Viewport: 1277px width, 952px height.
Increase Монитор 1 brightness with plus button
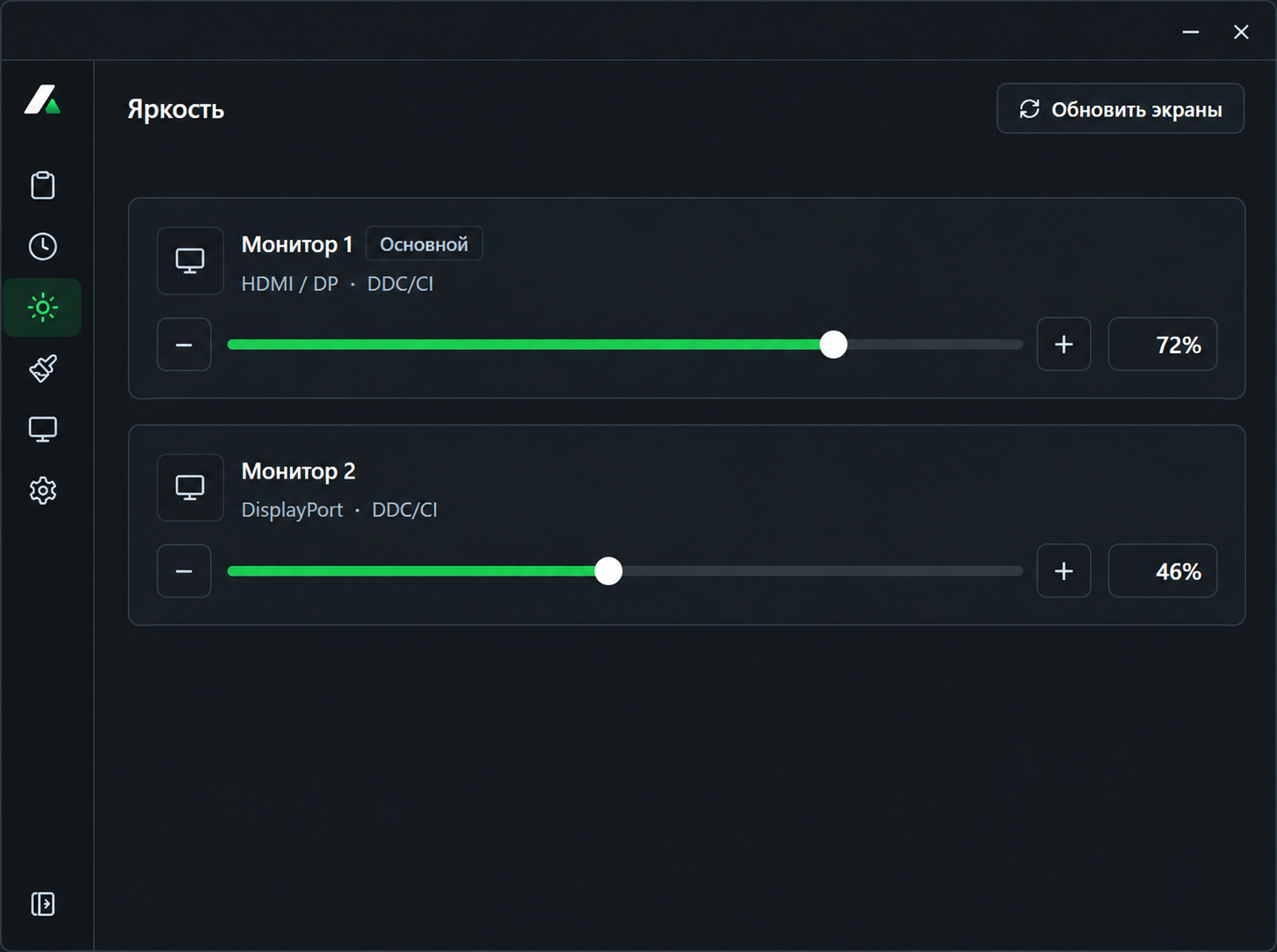(x=1063, y=345)
